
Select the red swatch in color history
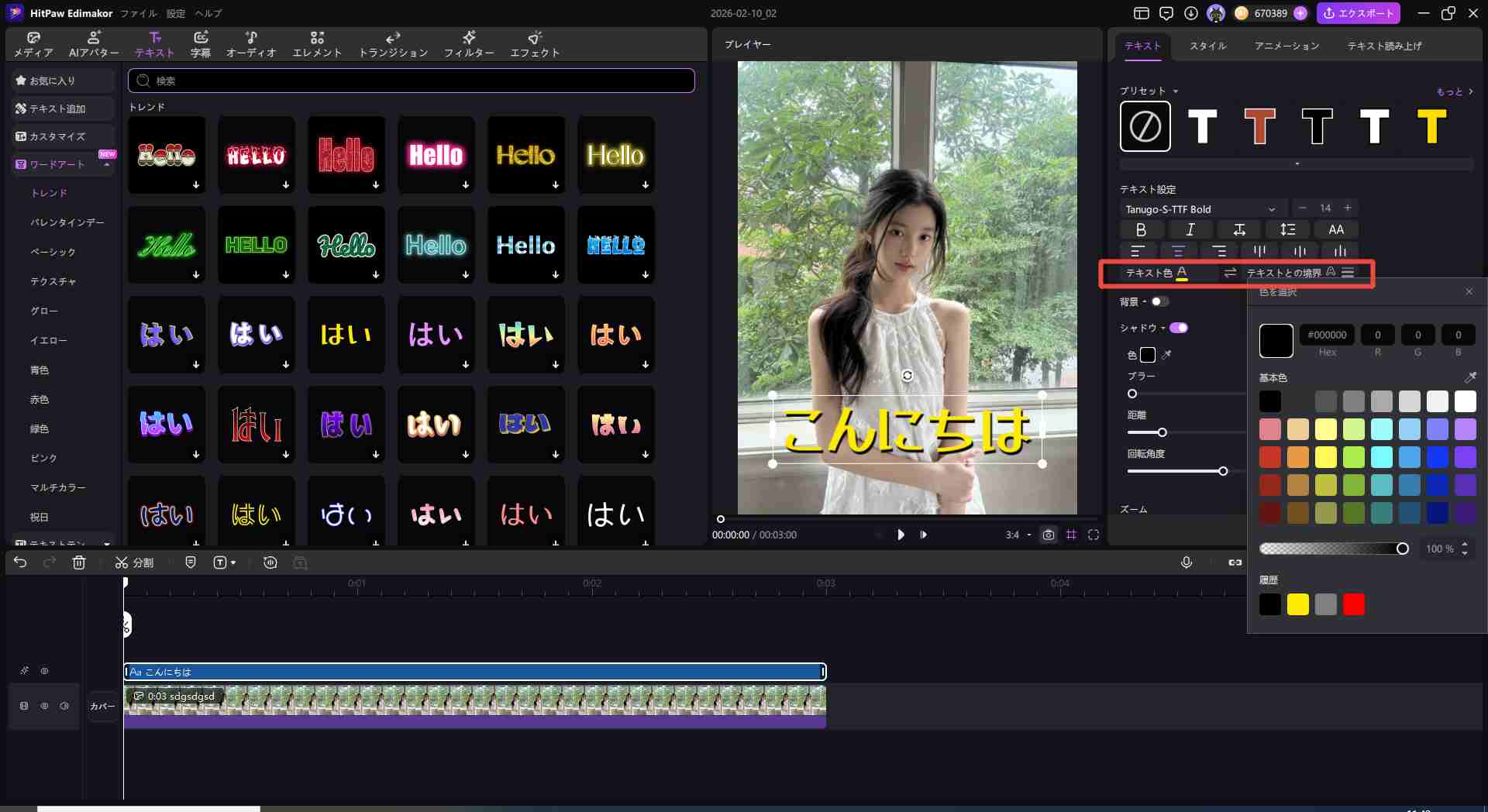1353,604
